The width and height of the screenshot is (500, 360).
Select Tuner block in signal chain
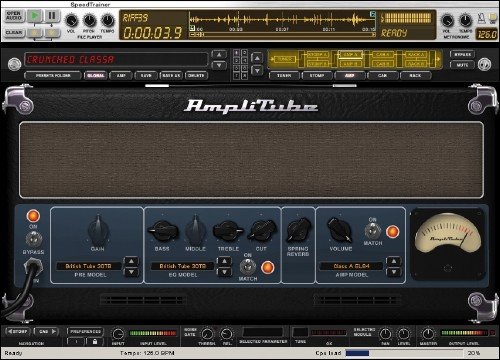pyautogui.click(x=284, y=59)
